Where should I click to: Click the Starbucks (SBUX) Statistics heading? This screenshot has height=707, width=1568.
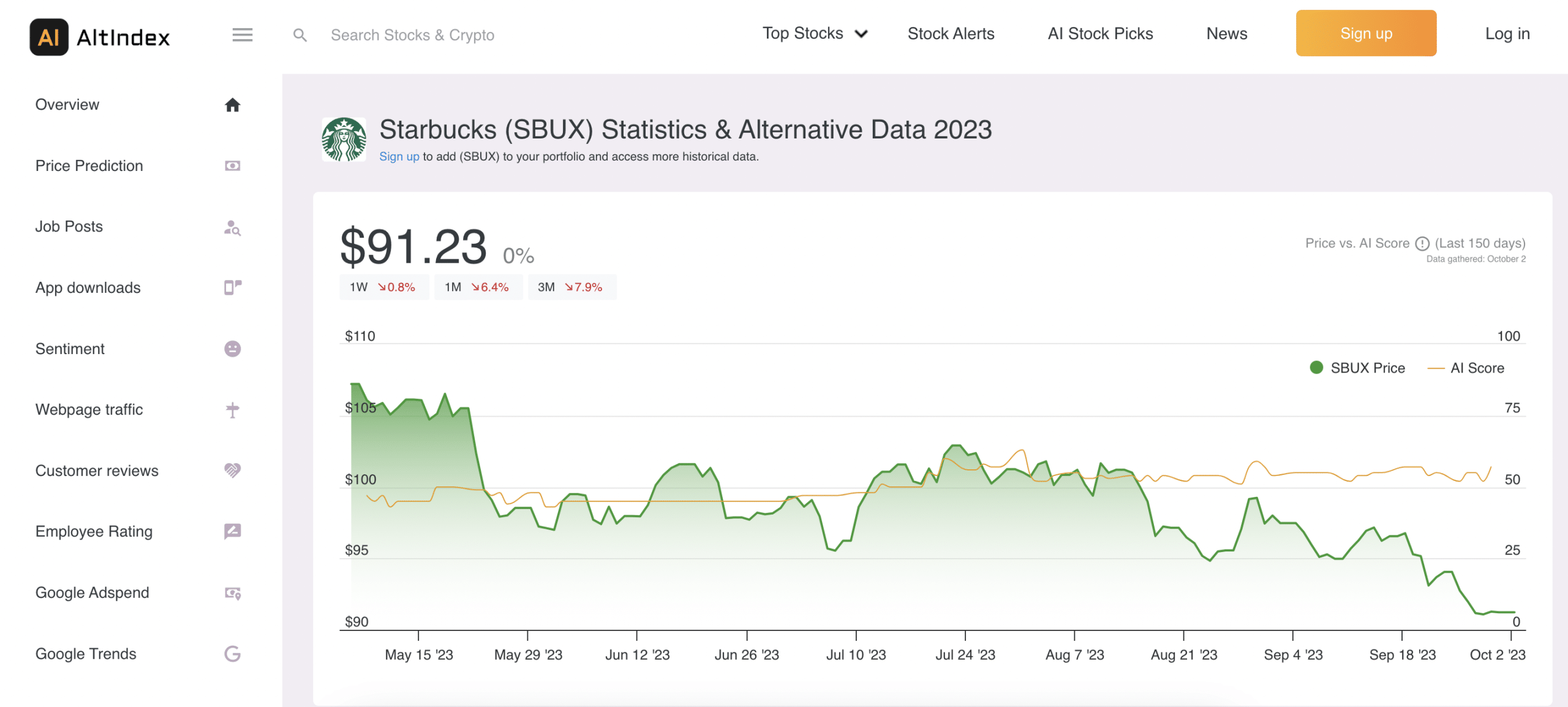(685, 130)
